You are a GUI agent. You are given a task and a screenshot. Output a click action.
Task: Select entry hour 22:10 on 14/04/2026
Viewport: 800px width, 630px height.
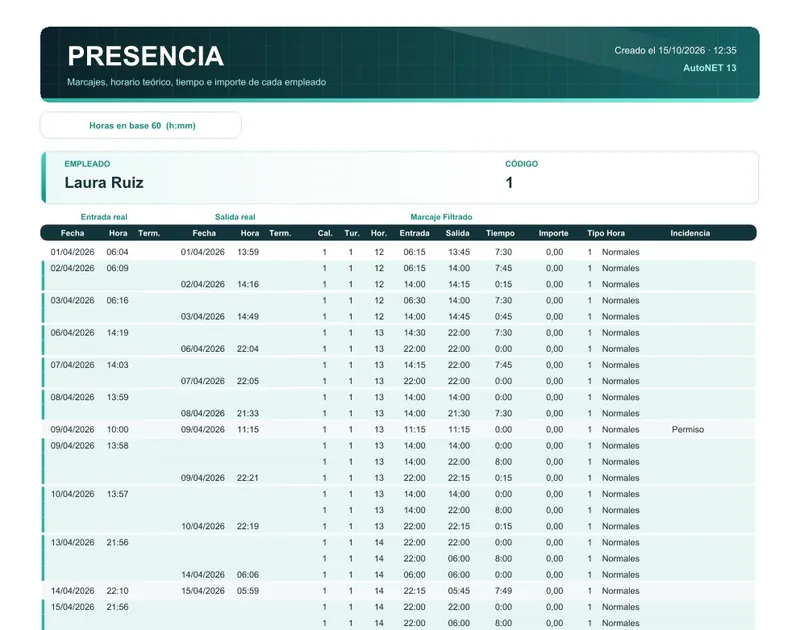117,591
